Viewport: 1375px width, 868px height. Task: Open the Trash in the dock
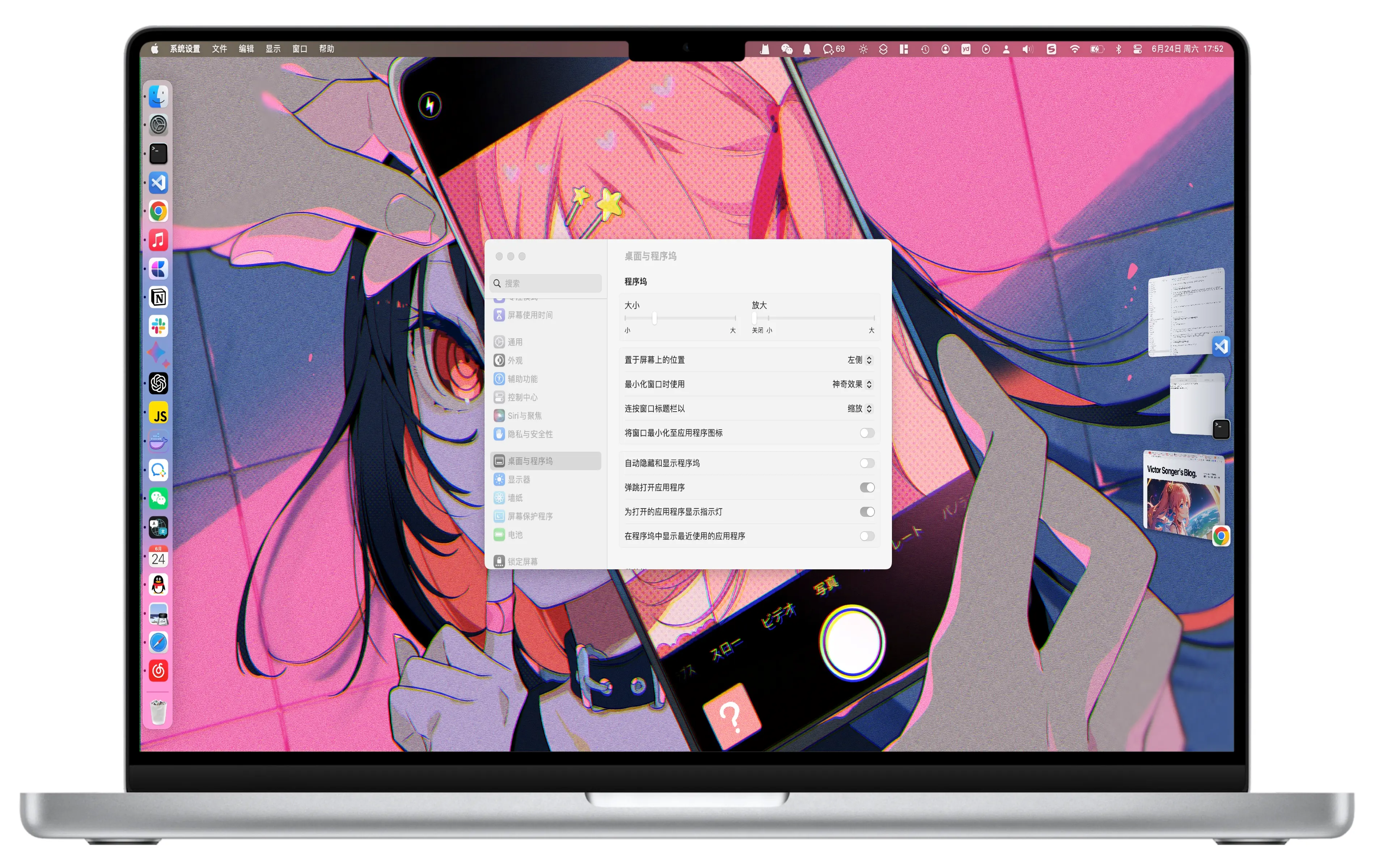[x=158, y=712]
